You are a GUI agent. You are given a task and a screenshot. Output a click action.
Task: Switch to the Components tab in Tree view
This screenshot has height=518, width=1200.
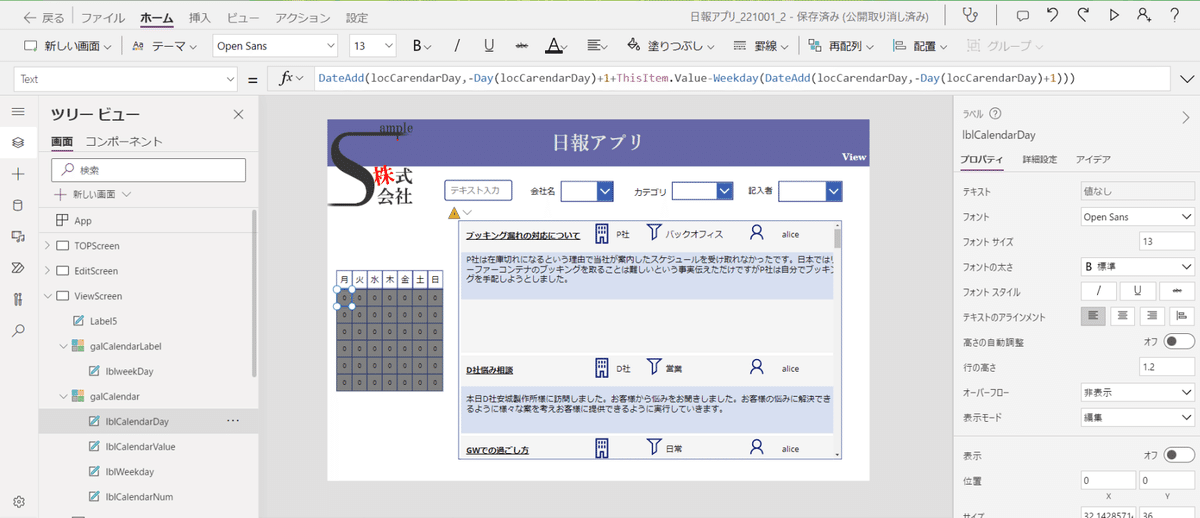(124, 142)
